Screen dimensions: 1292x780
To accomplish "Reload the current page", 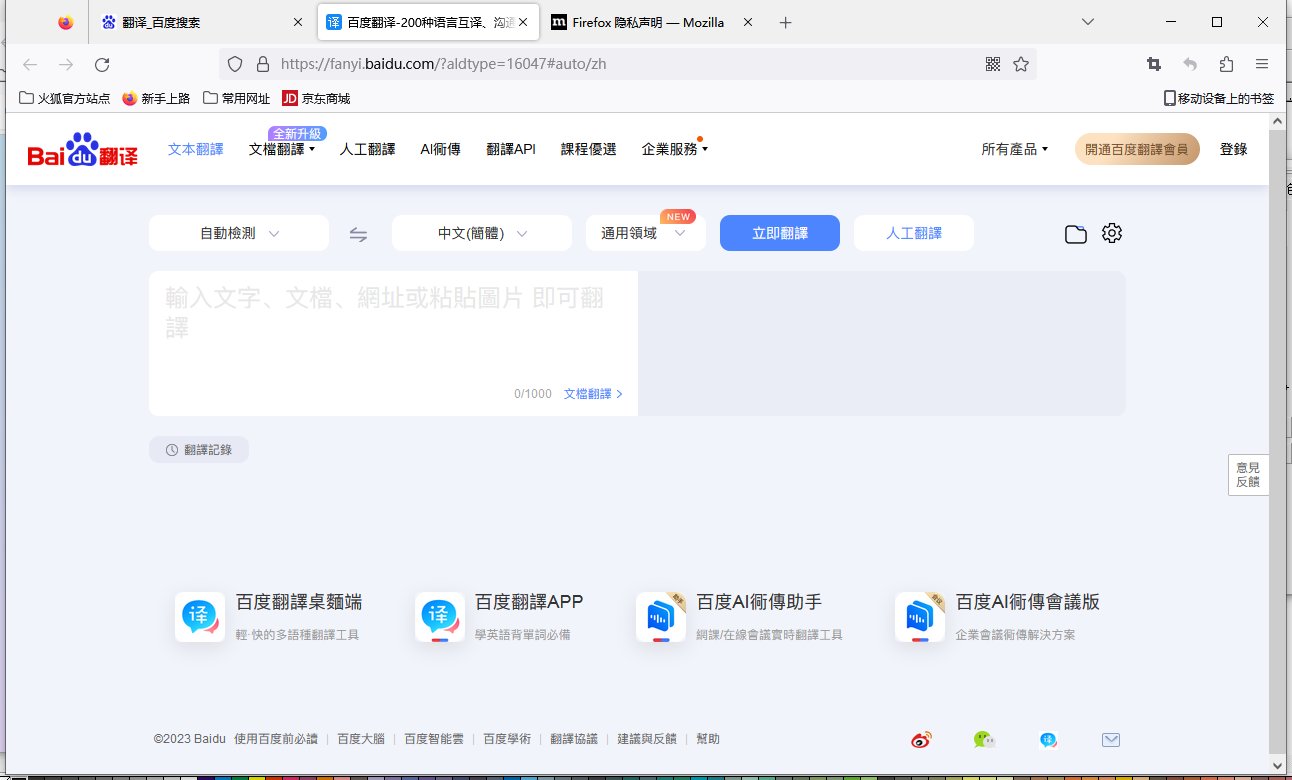I will point(102,64).
